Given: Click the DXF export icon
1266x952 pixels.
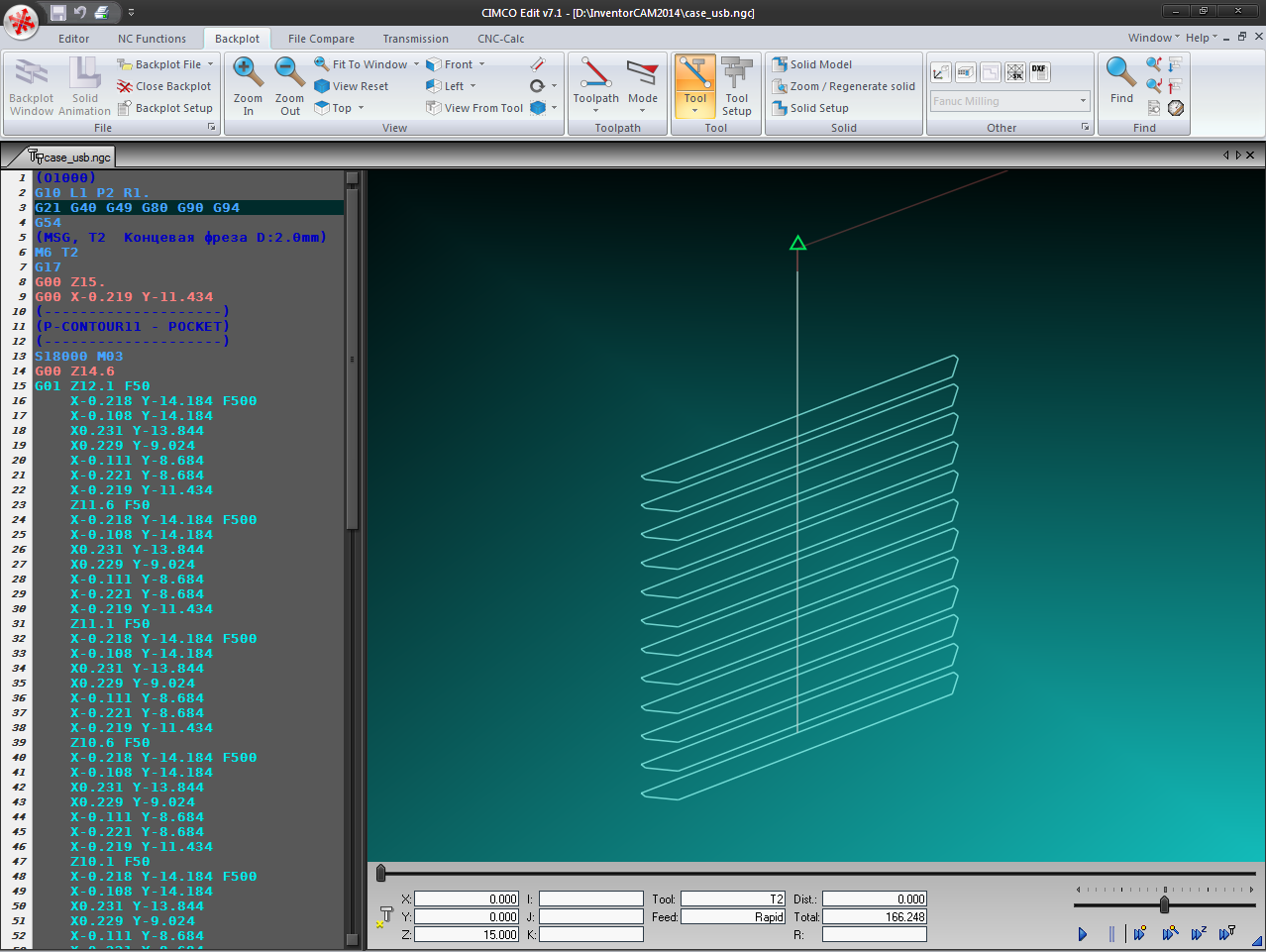Looking at the screenshot, I should pyautogui.click(x=1039, y=72).
